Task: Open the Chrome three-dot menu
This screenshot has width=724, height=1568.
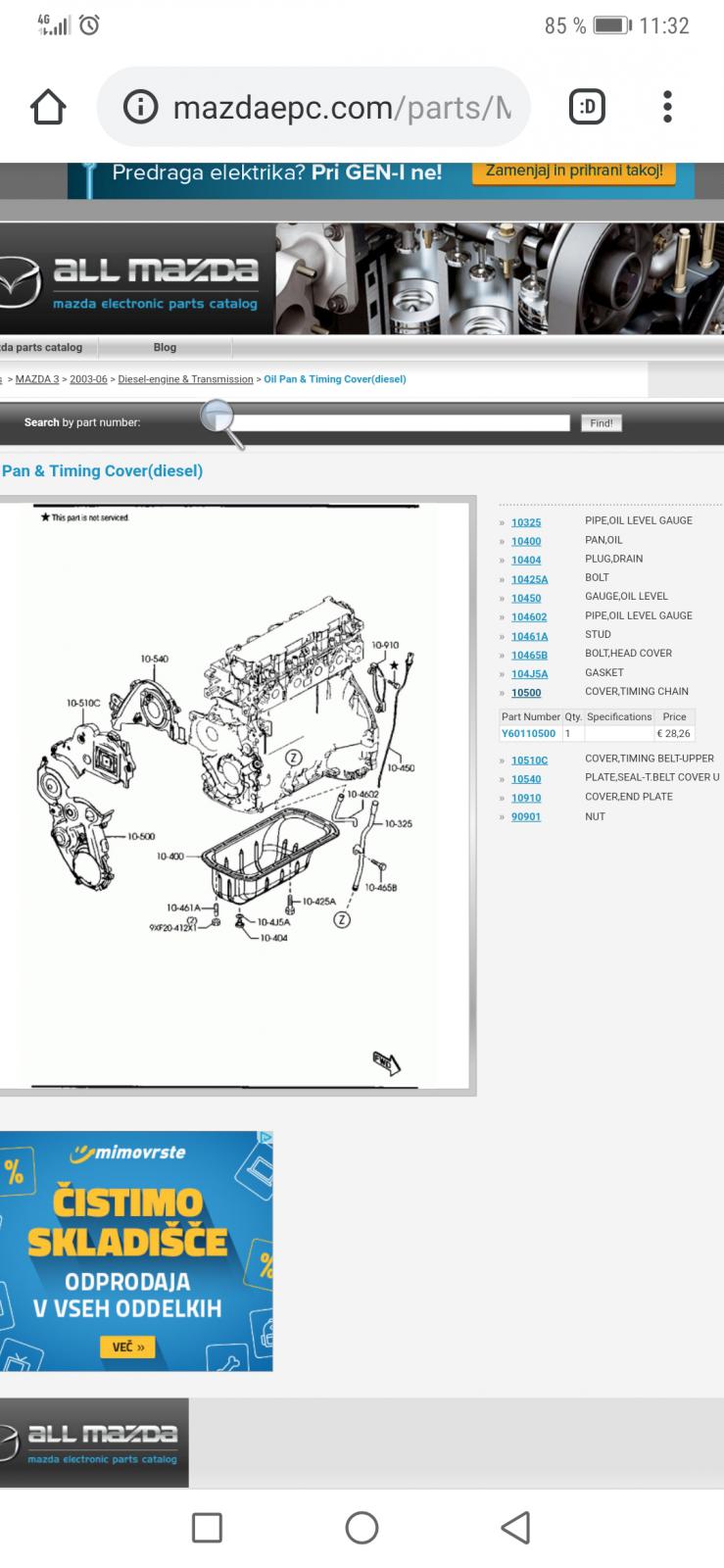Action: click(x=667, y=107)
